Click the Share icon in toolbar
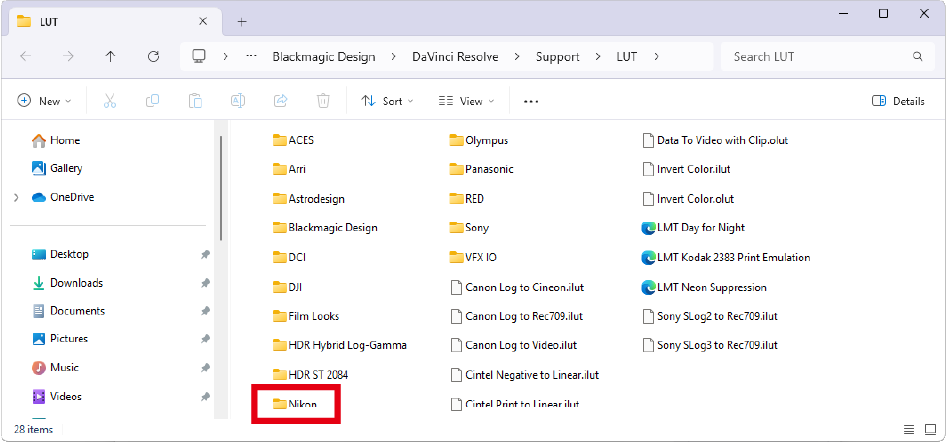Viewport: 946px width, 442px height. [281, 101]
